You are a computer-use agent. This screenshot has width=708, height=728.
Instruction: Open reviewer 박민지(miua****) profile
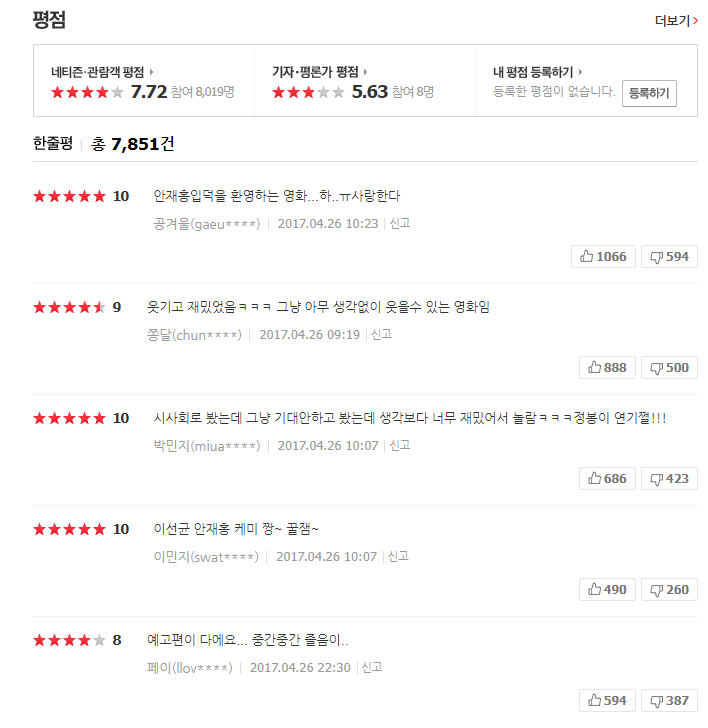click(206, 446)
